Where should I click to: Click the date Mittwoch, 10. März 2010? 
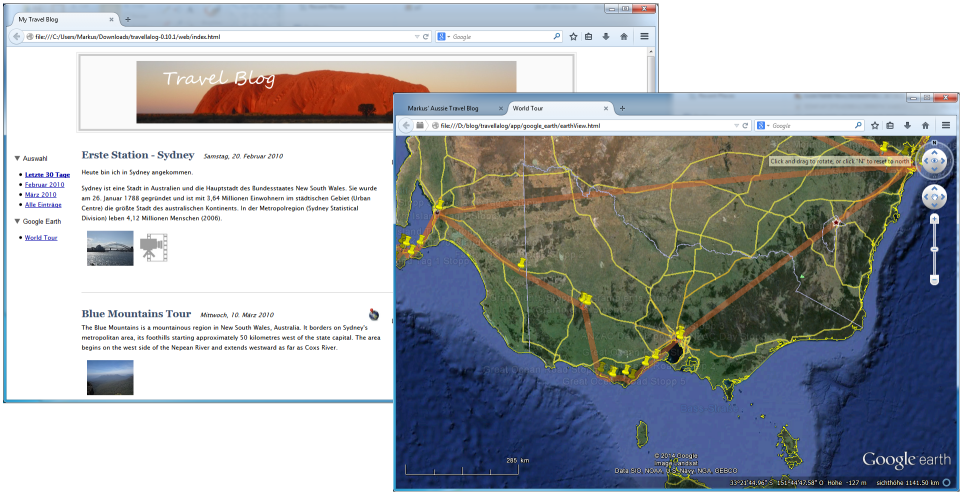click(238, 315)
